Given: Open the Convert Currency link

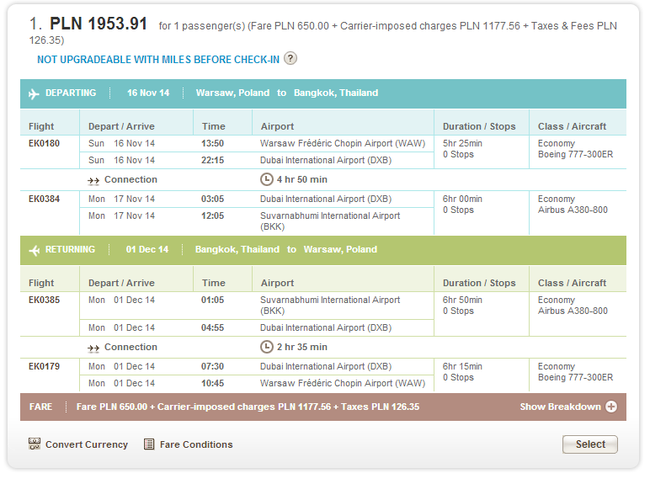Looking at the screenshot, I should point(86,444).
